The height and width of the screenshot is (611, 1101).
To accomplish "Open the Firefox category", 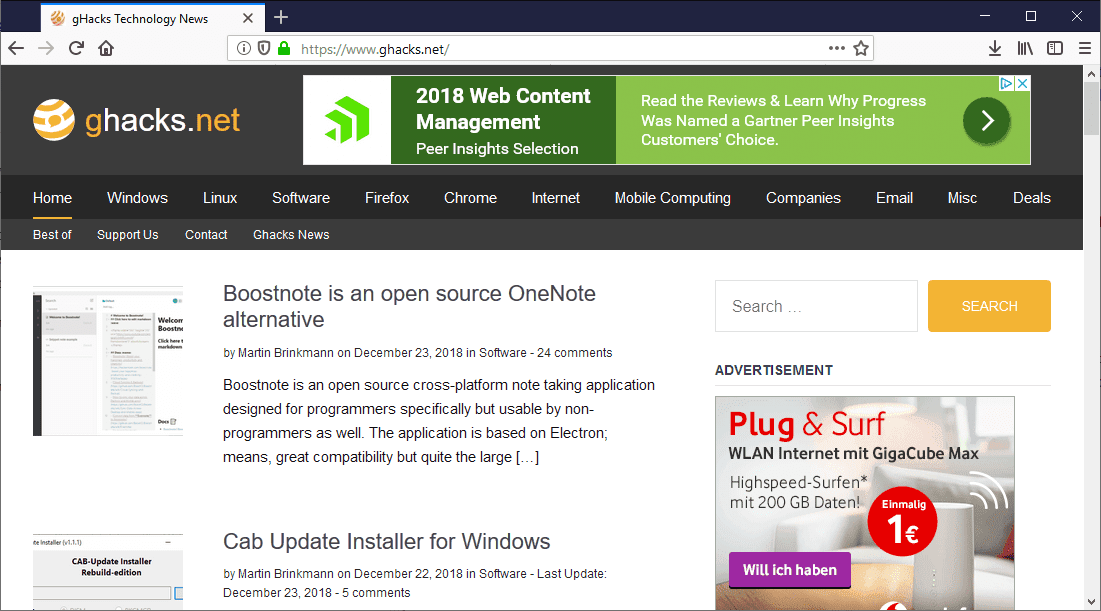I will click(387, 198).
